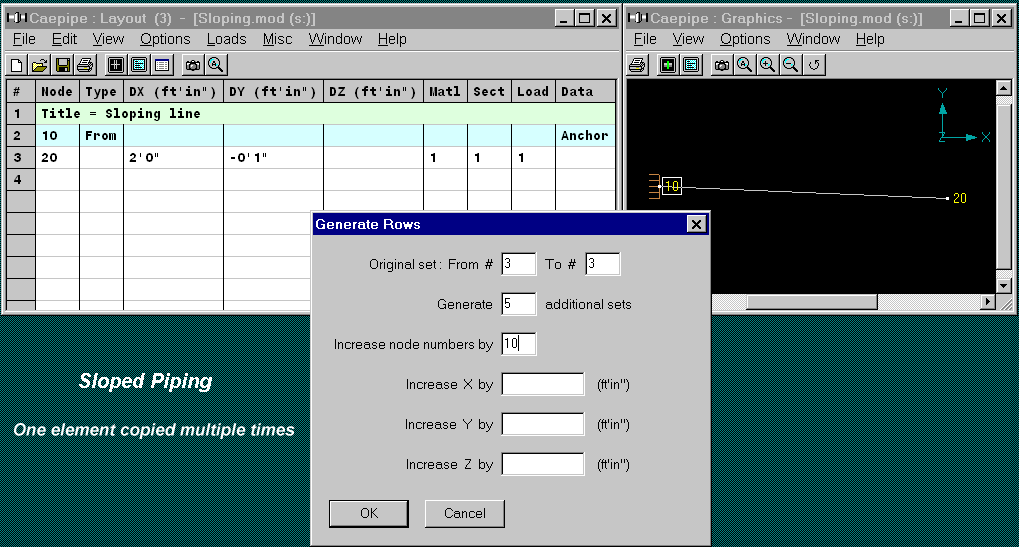Viewport: 1019px width, 547px height.
Task: Click the camera viewpoint icon in Layout toolbar
Action: tap(192, 65)
